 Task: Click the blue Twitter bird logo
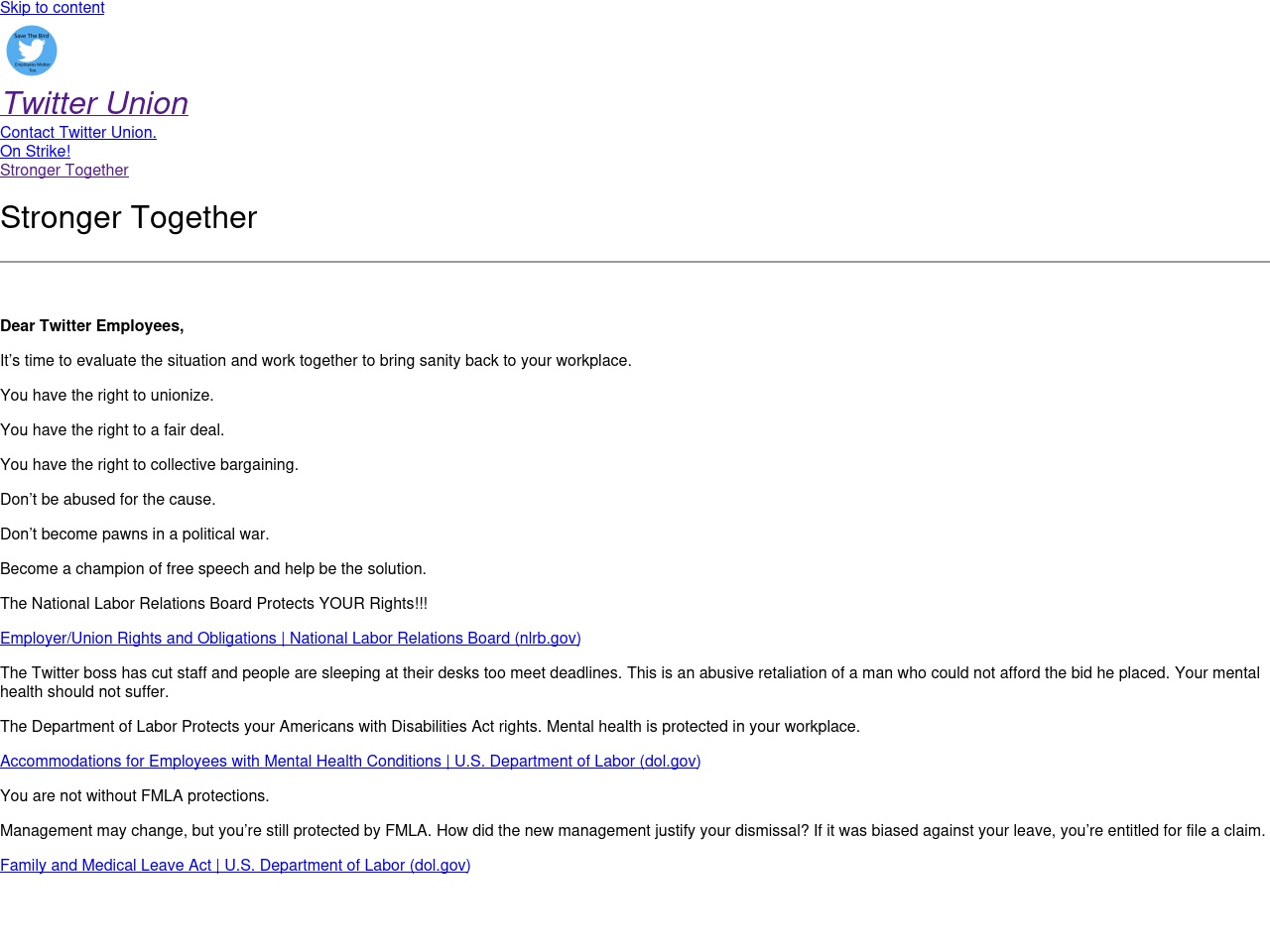click(32, 51)
